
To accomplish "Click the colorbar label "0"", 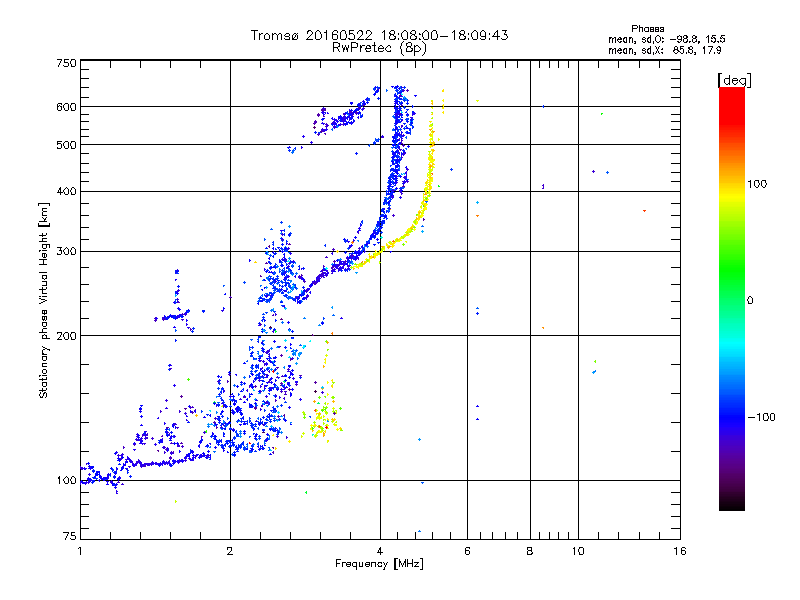I will point(750,301).
